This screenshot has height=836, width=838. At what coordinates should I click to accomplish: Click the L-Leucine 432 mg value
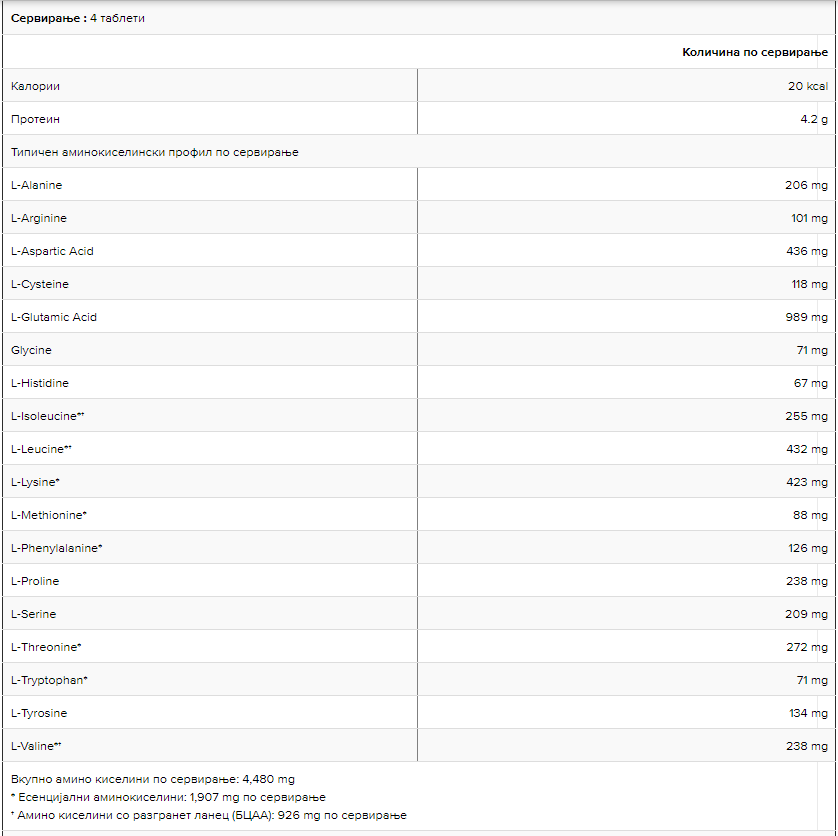click(807, 449)
